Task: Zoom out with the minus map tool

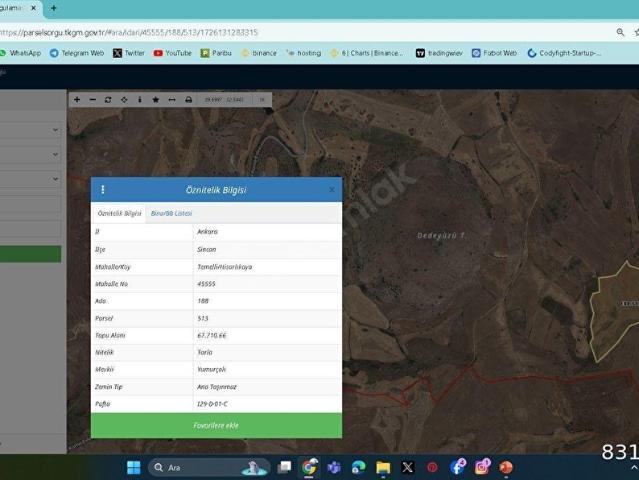Action: point(92,100)
